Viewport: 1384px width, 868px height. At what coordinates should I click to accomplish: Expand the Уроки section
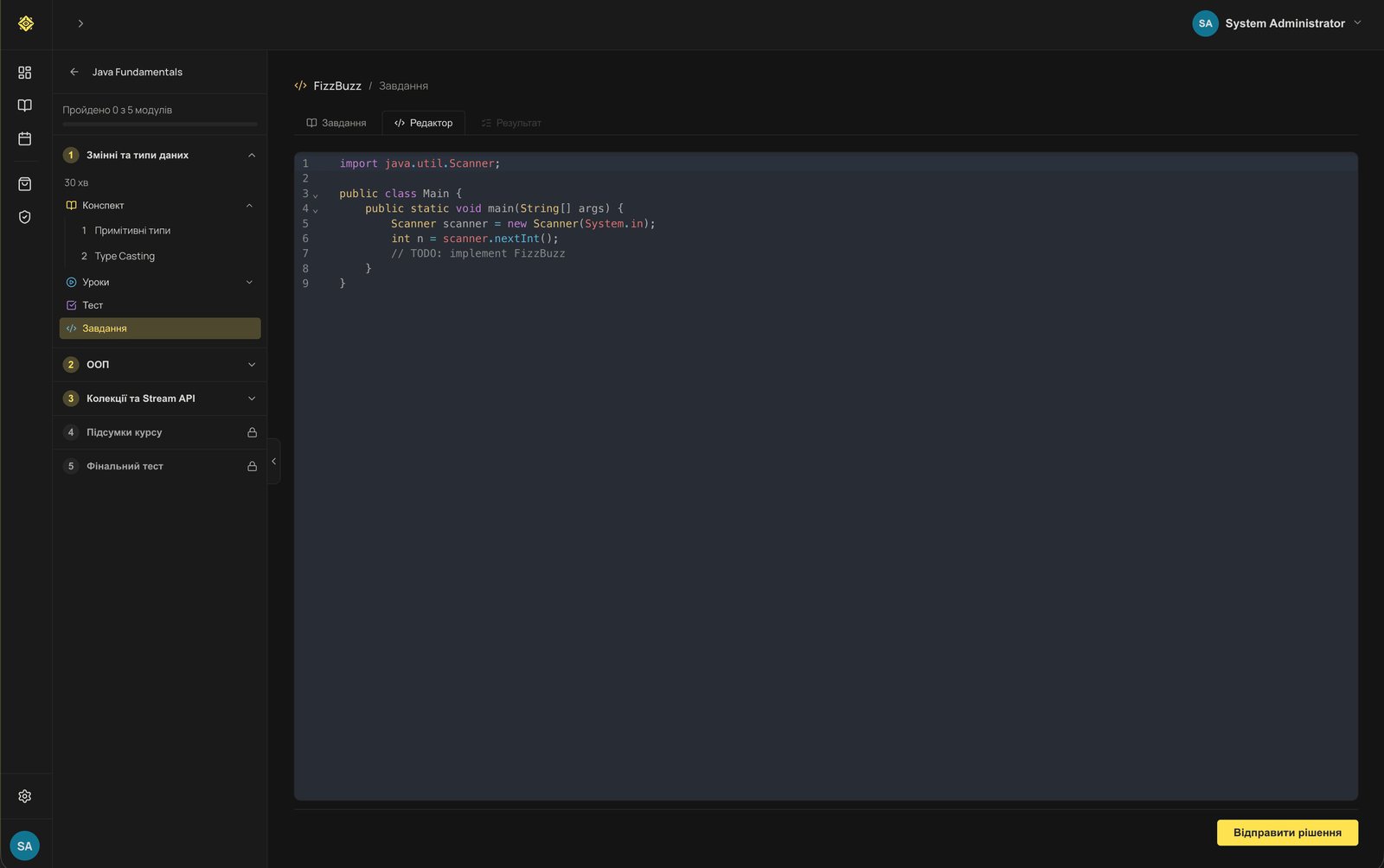pos(249,282)
